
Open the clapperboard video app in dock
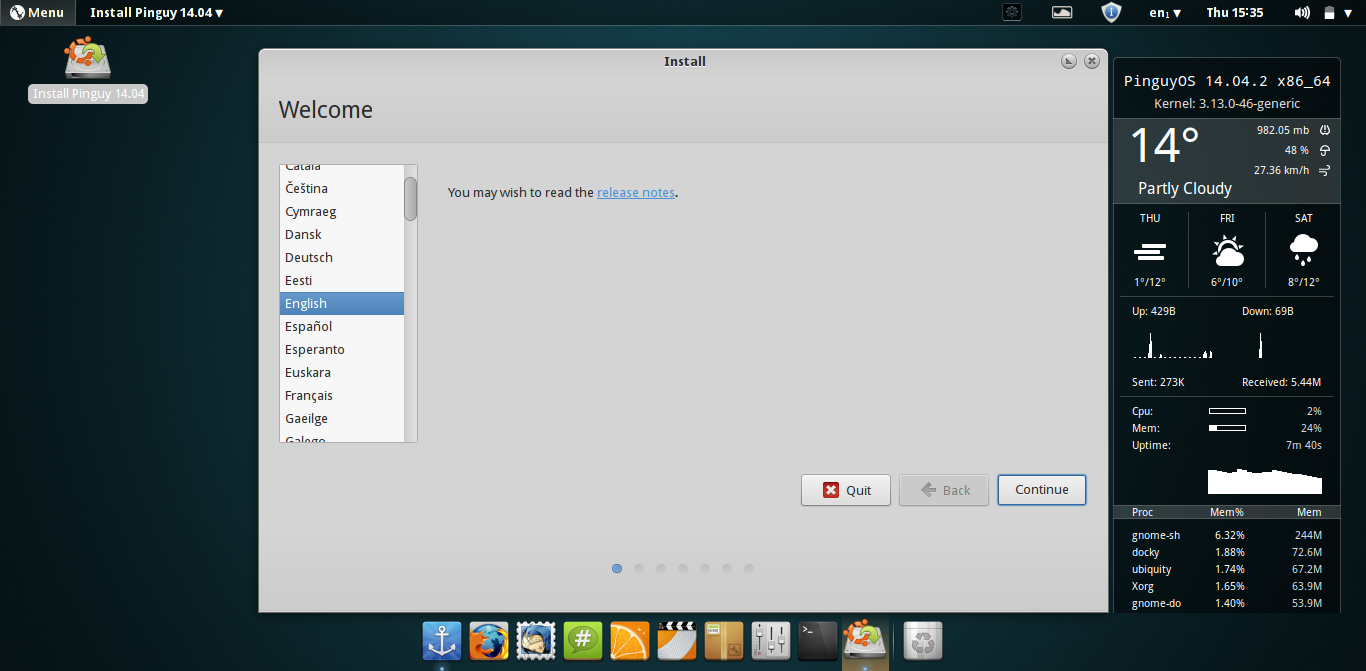point(677,640)
